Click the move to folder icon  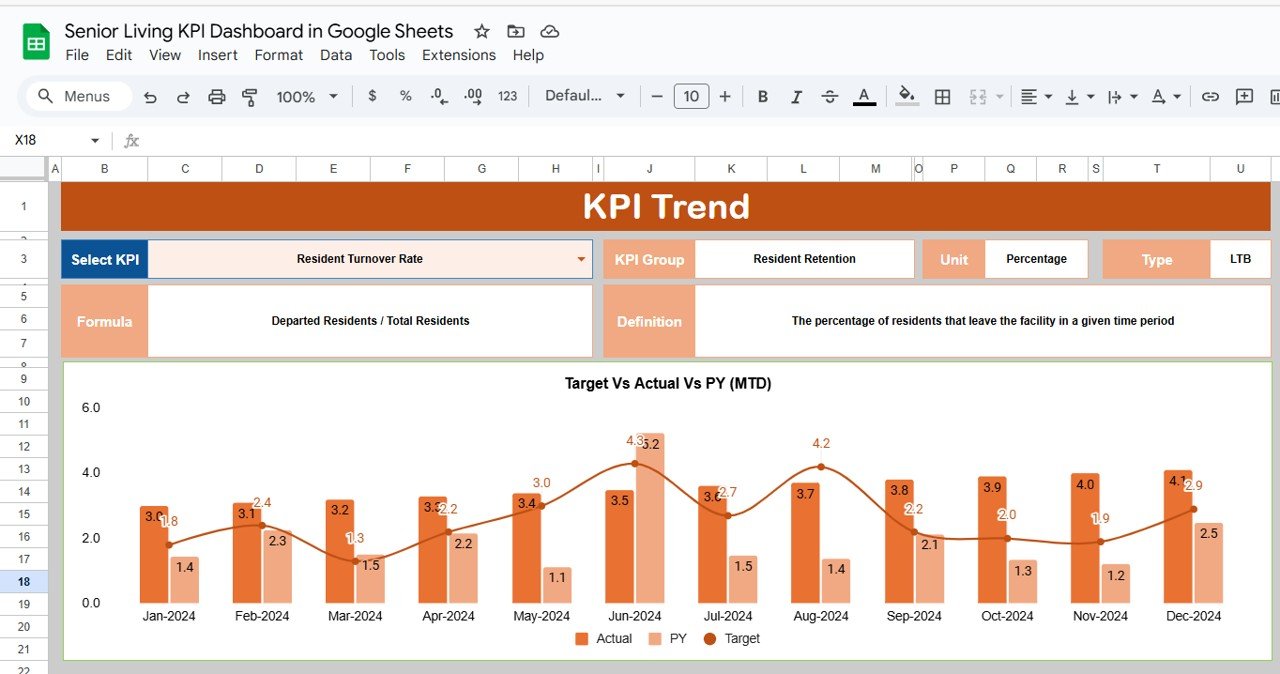click(x=515, y=32)
